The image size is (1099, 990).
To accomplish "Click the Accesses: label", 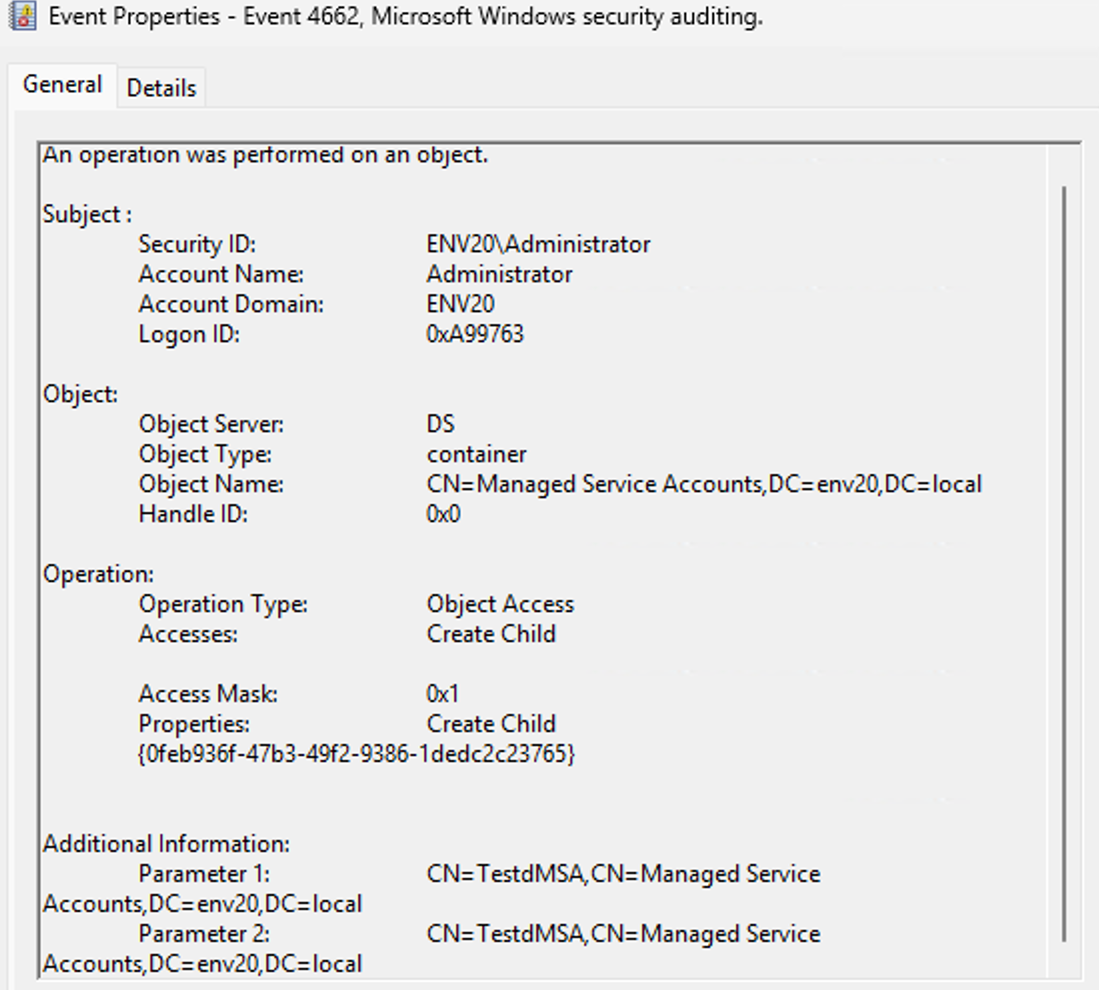I will 188,635.
